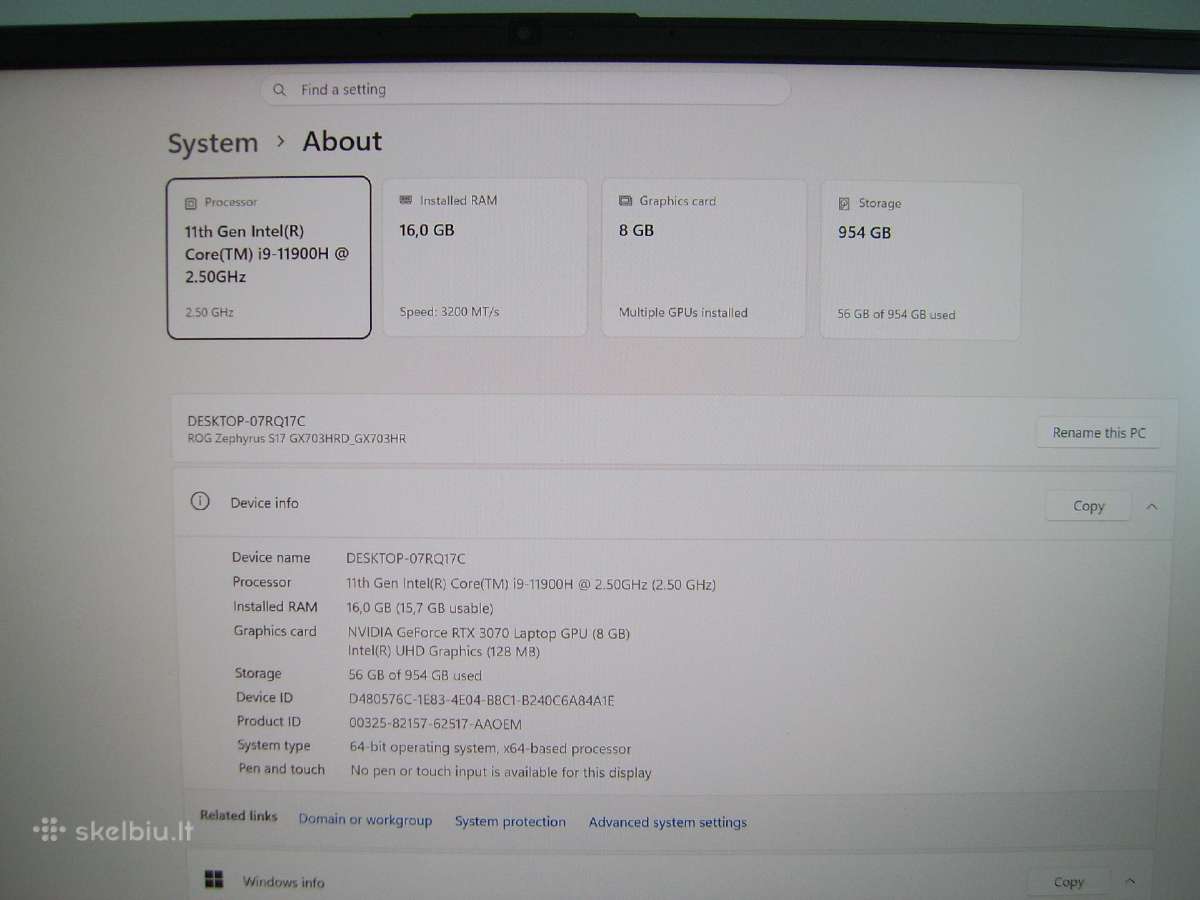Click the Find a setting search box
The width and height of the screenshot is (1200, 900).
coord(525,89)
